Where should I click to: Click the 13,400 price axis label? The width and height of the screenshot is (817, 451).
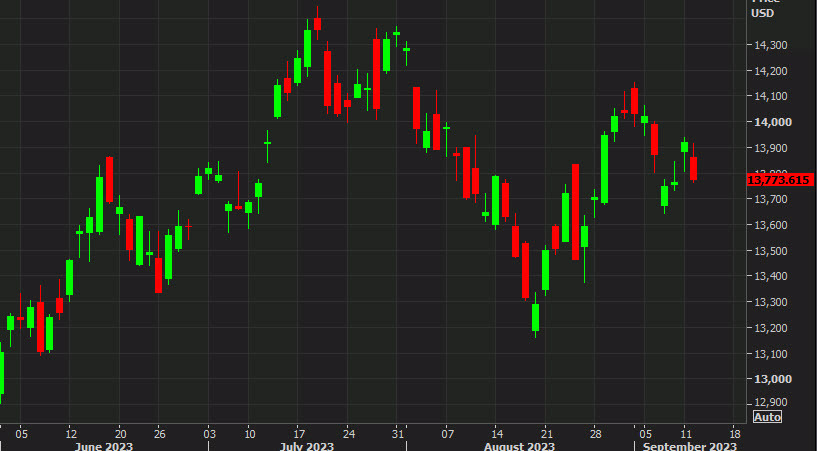[771, 277]
